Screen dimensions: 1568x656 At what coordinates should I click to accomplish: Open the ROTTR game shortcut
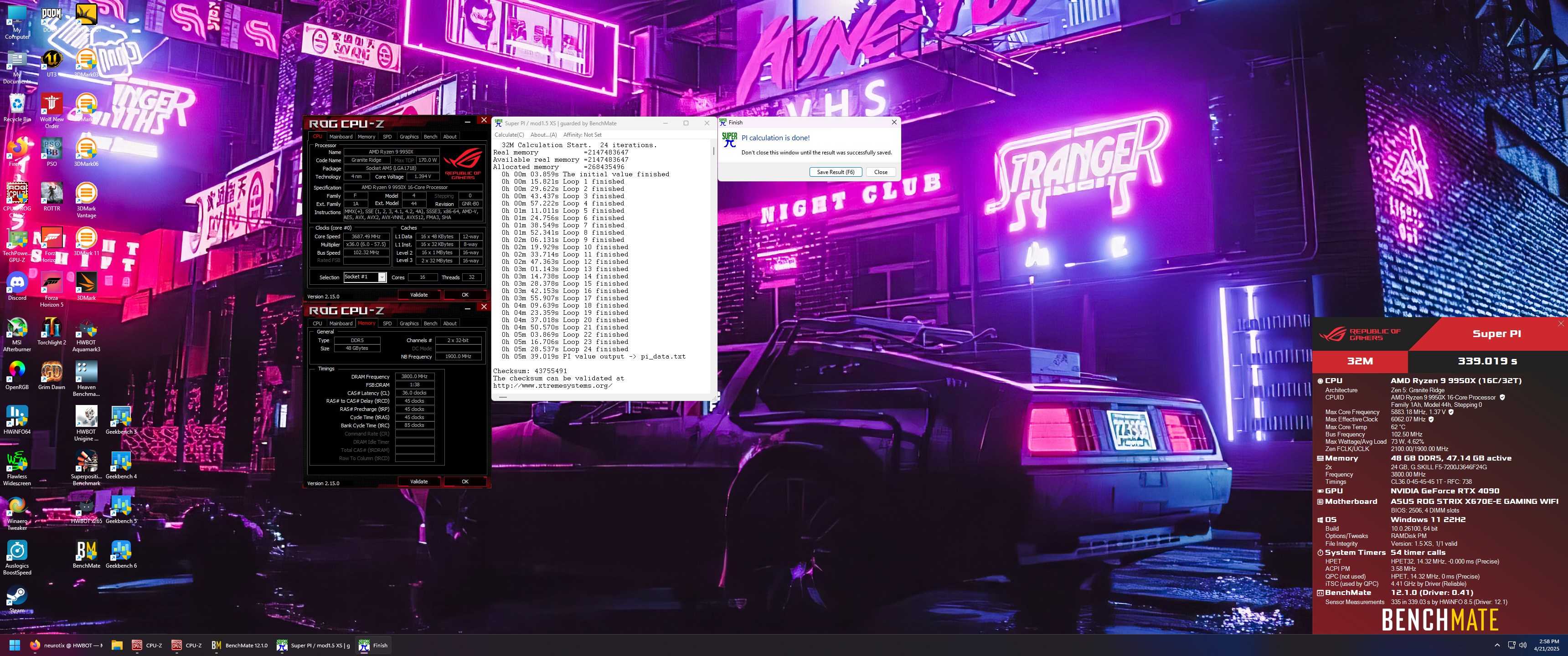click(52, 196)
